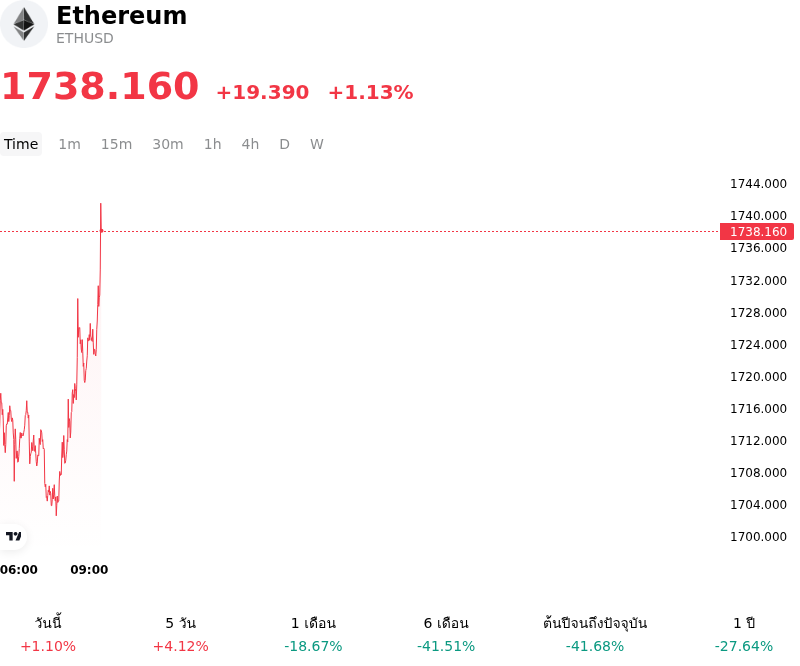Click the 09:00 time axis marker
This screenshot has height=666, width=800.
point(89,570)
